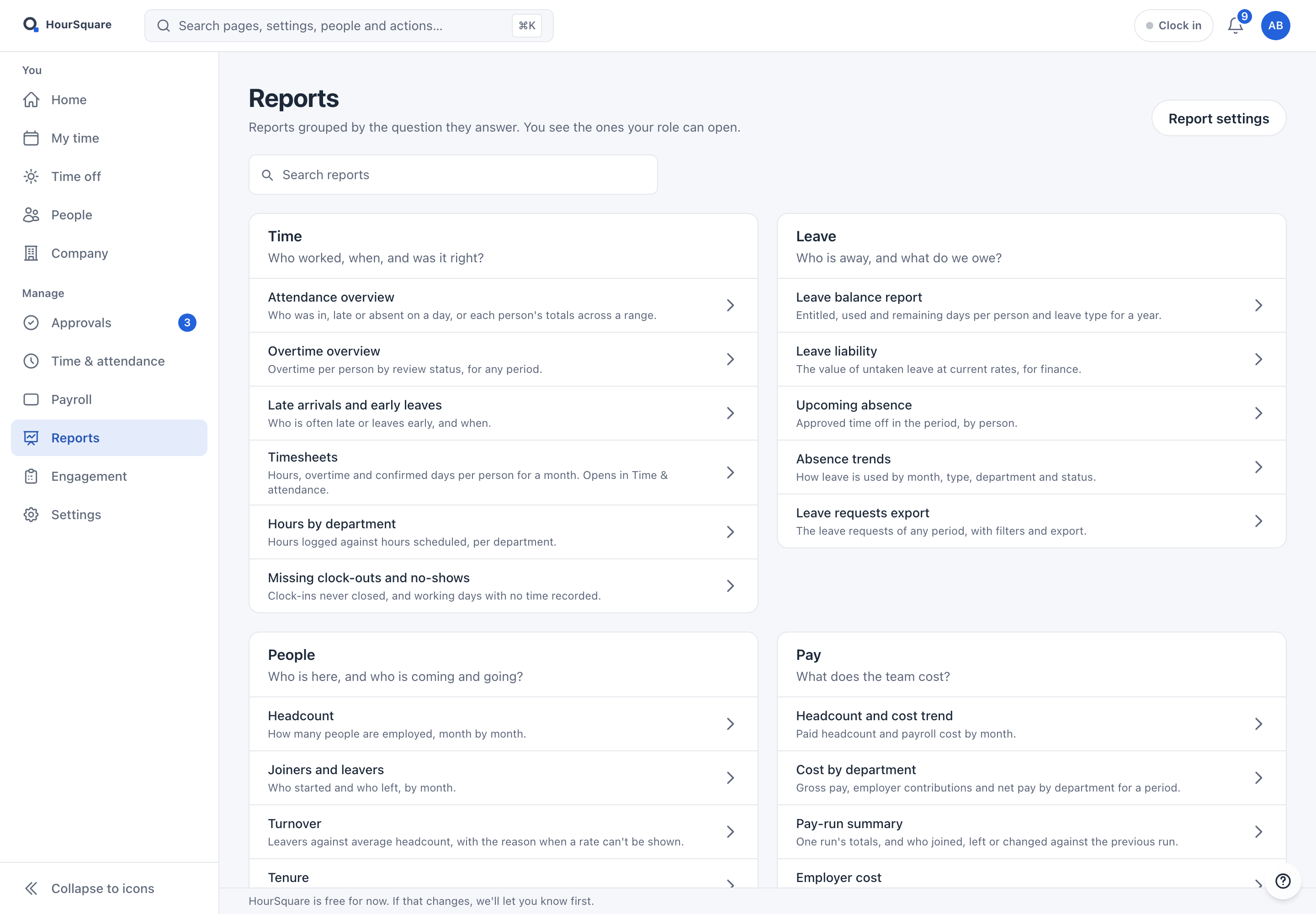
Task: Open the notifications bell
Action: (x=1235, y=26)
